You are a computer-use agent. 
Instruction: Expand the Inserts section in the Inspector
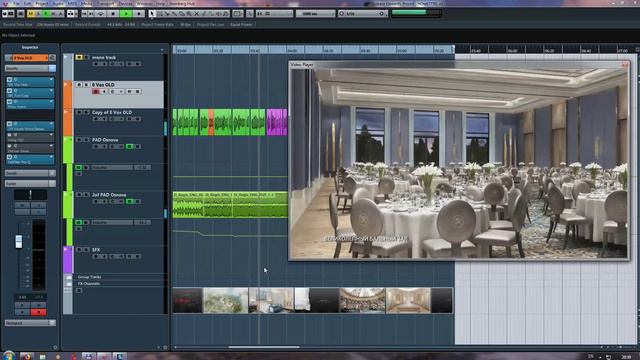30,68
